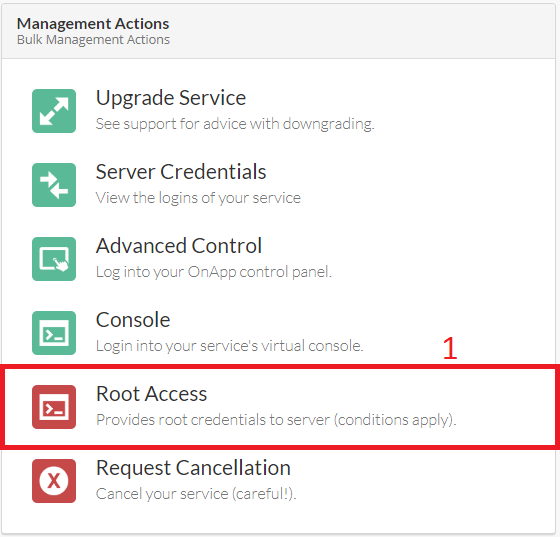Click the Management Actions panel title

pos(93,24)
